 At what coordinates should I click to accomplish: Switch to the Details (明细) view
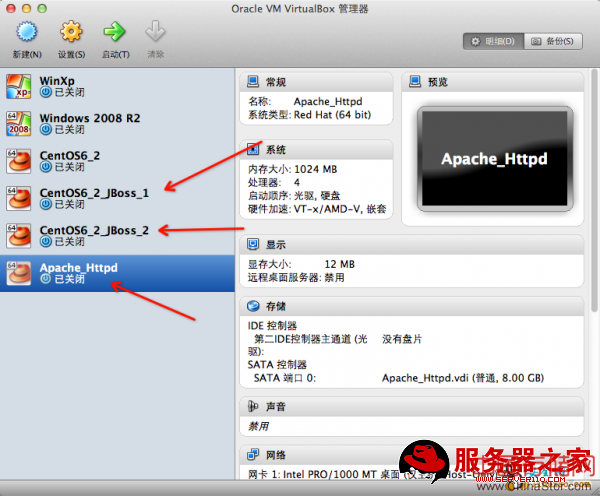click(x=494, y=41)
